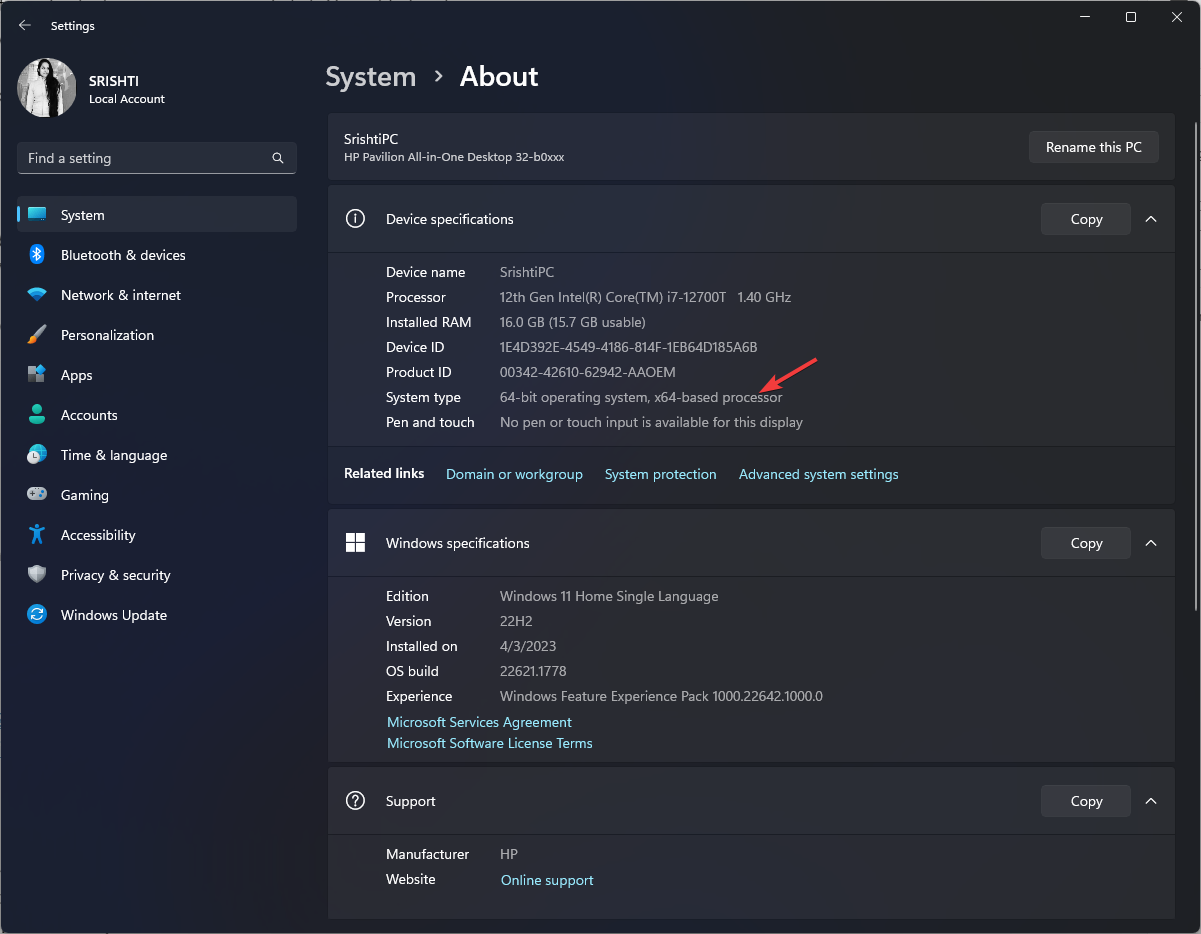Collapse the Windows specifications section
This screenshot has width=1201, height=934.
point(1150,542)
